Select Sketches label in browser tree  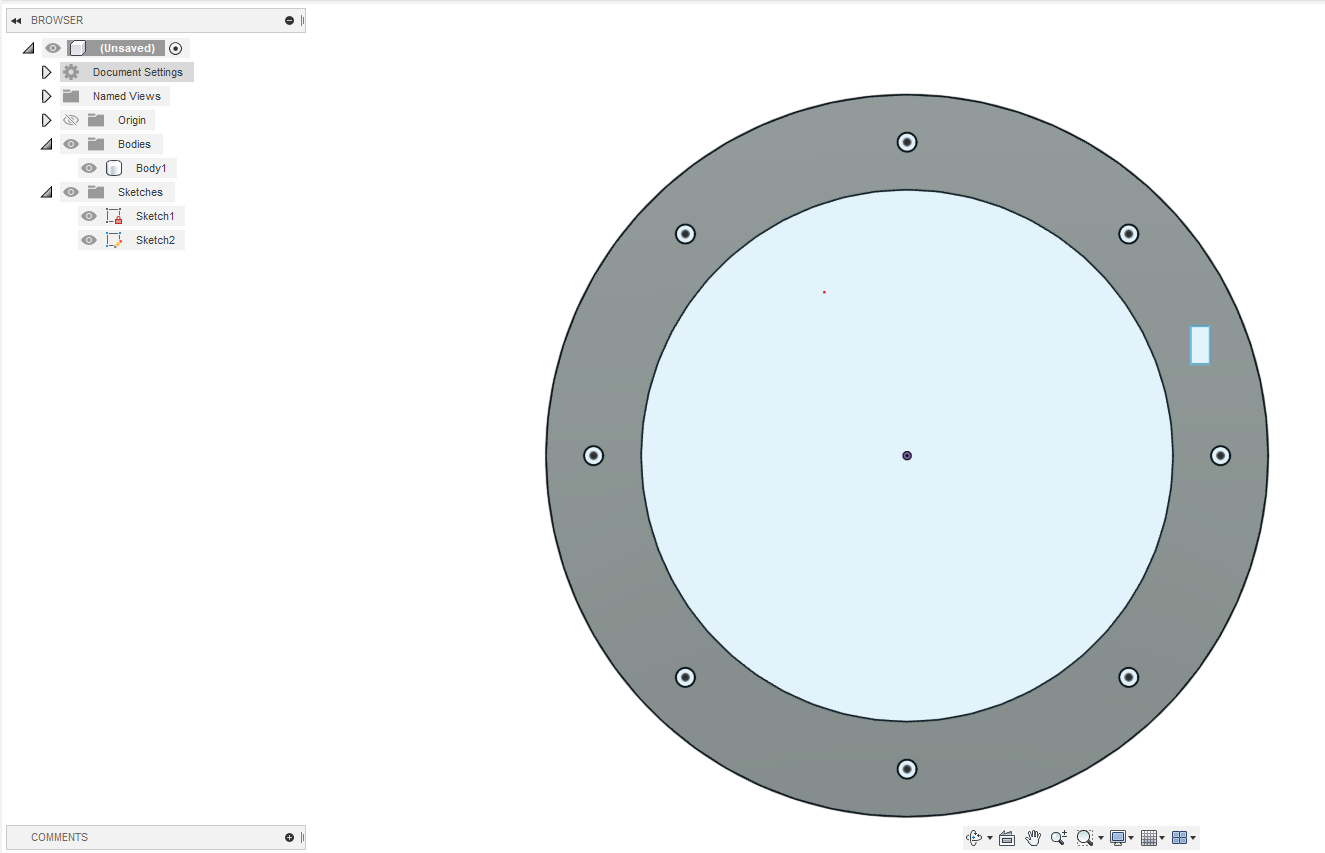click(x=140, y=192)
